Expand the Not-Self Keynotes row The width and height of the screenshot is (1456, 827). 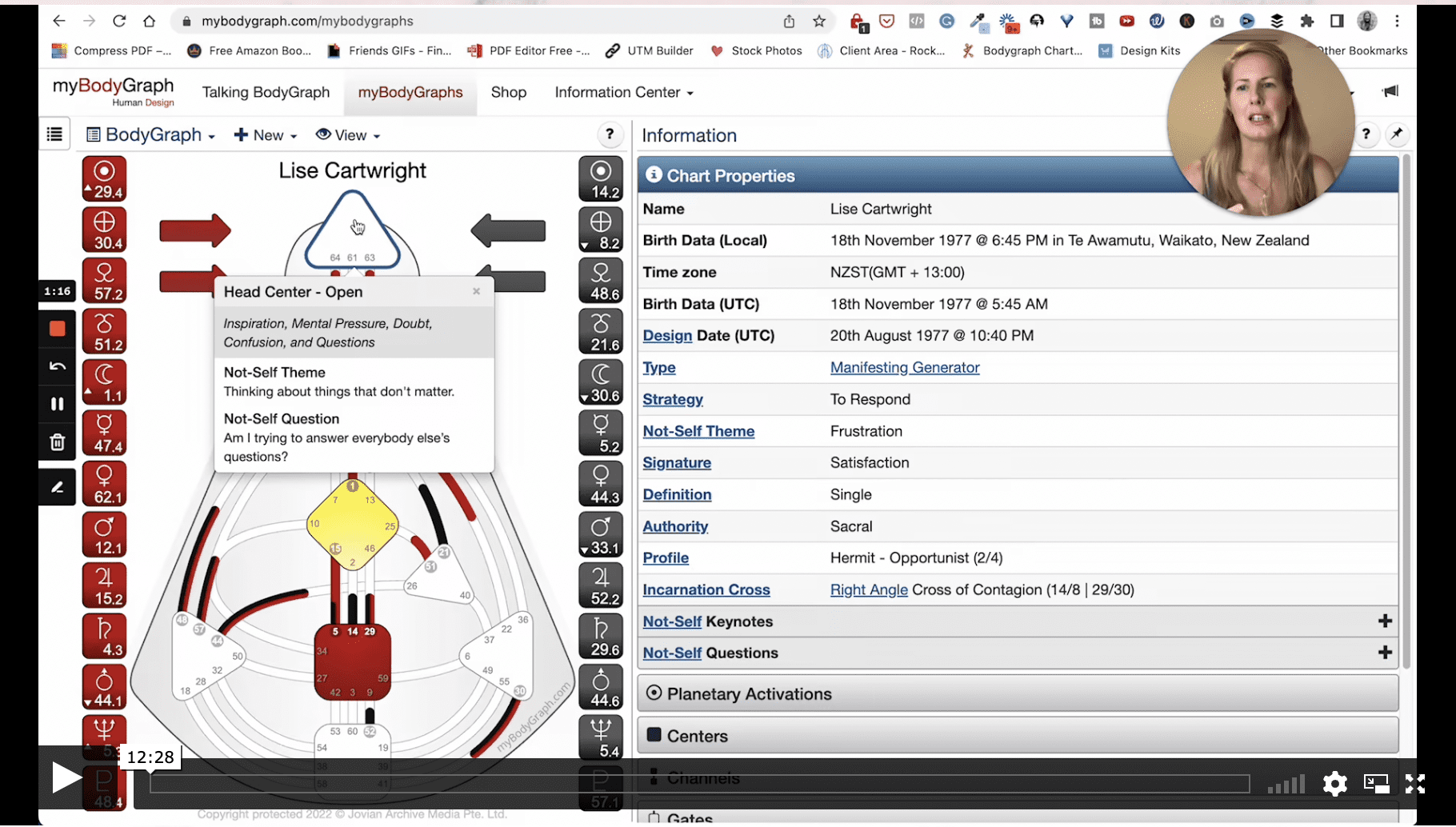1385,621
